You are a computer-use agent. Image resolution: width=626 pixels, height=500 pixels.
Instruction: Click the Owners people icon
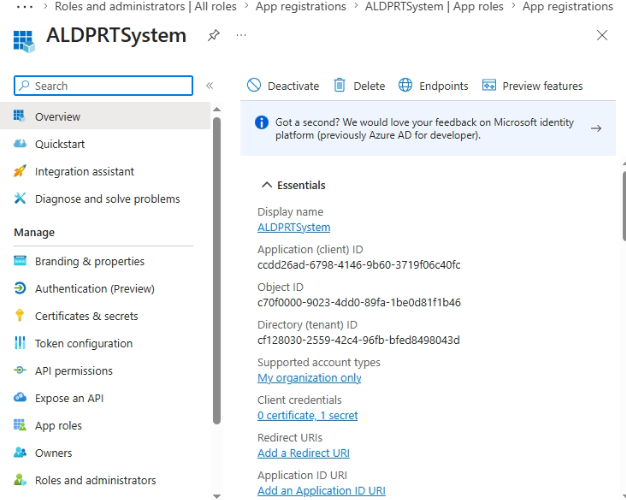[20, 452]
